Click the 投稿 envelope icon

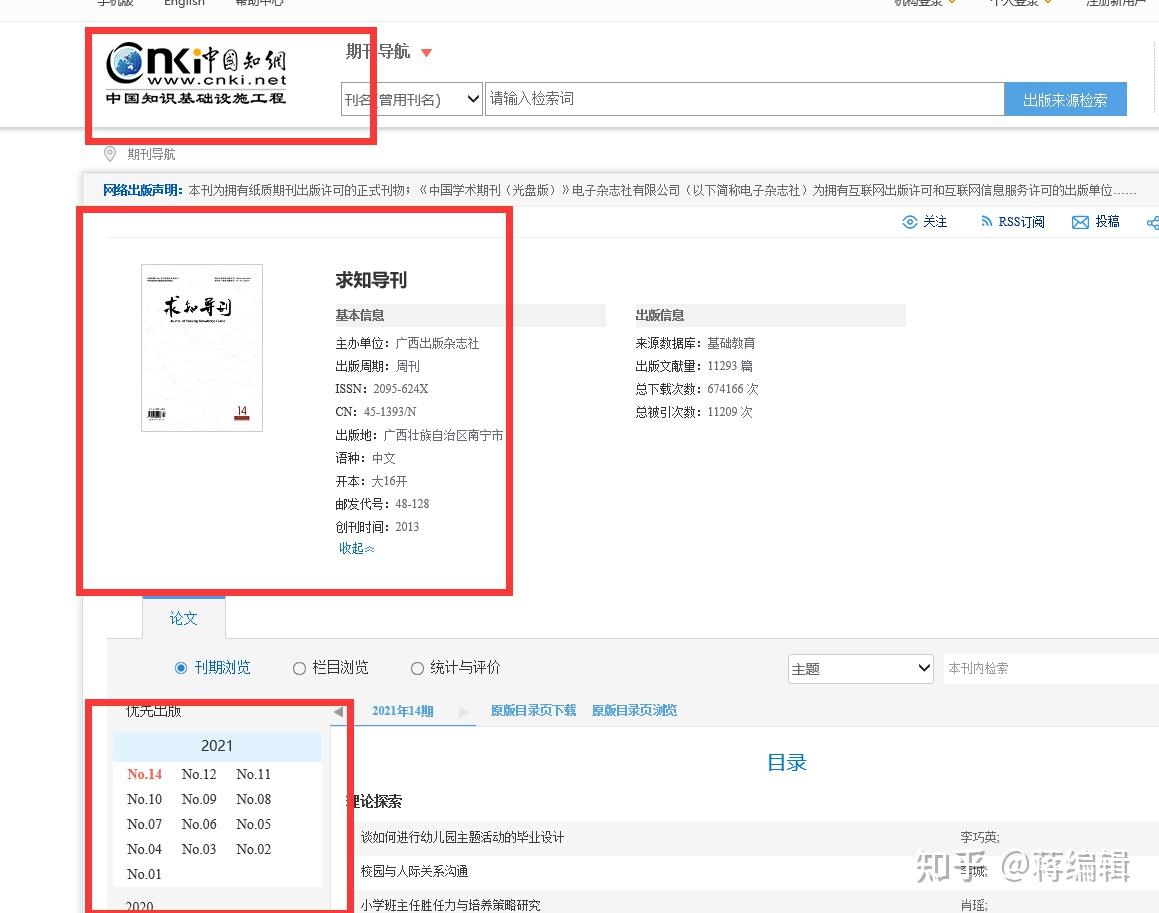(1080, 223)
